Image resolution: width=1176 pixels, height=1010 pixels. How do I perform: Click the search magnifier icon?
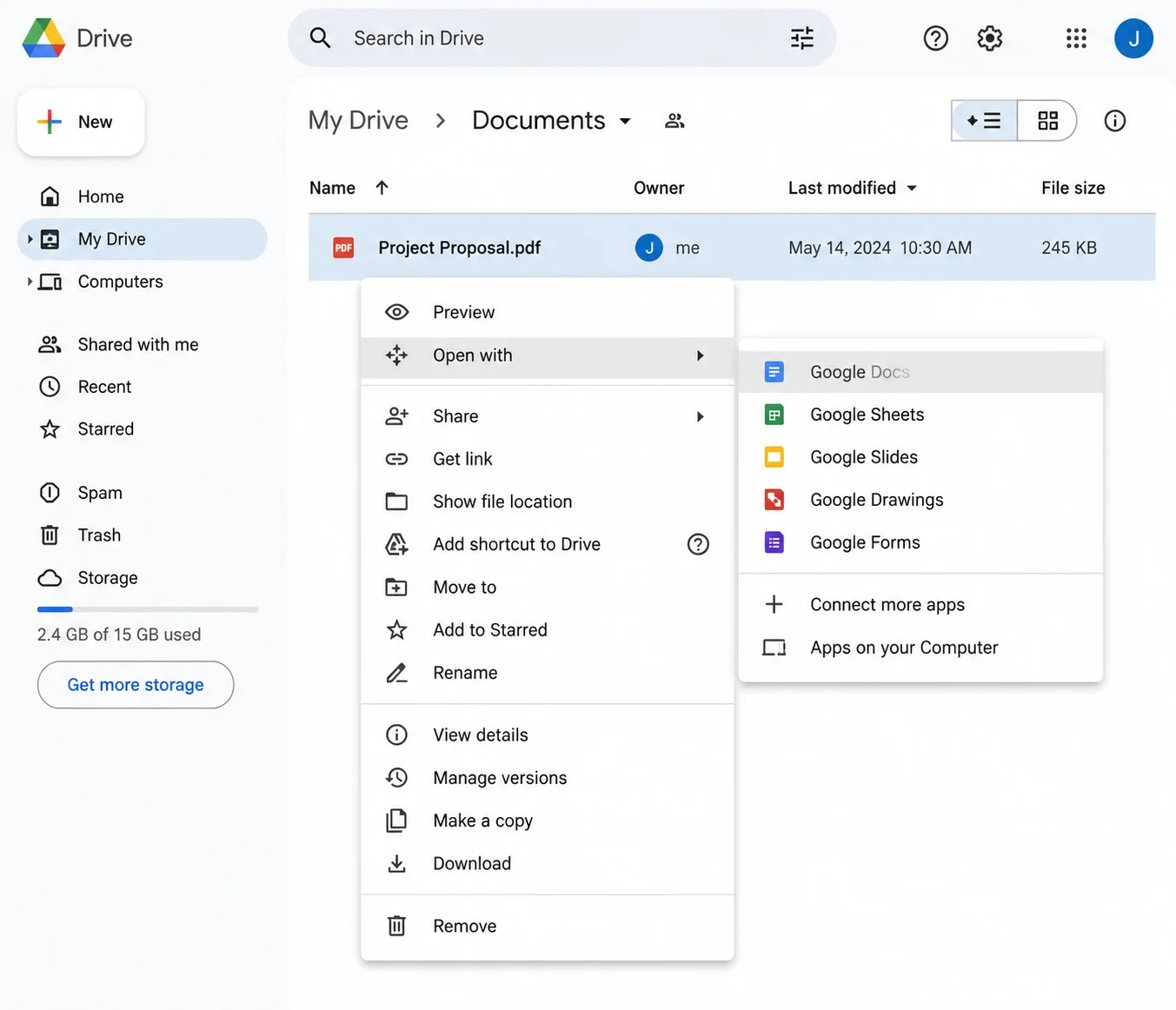[320, 38]
